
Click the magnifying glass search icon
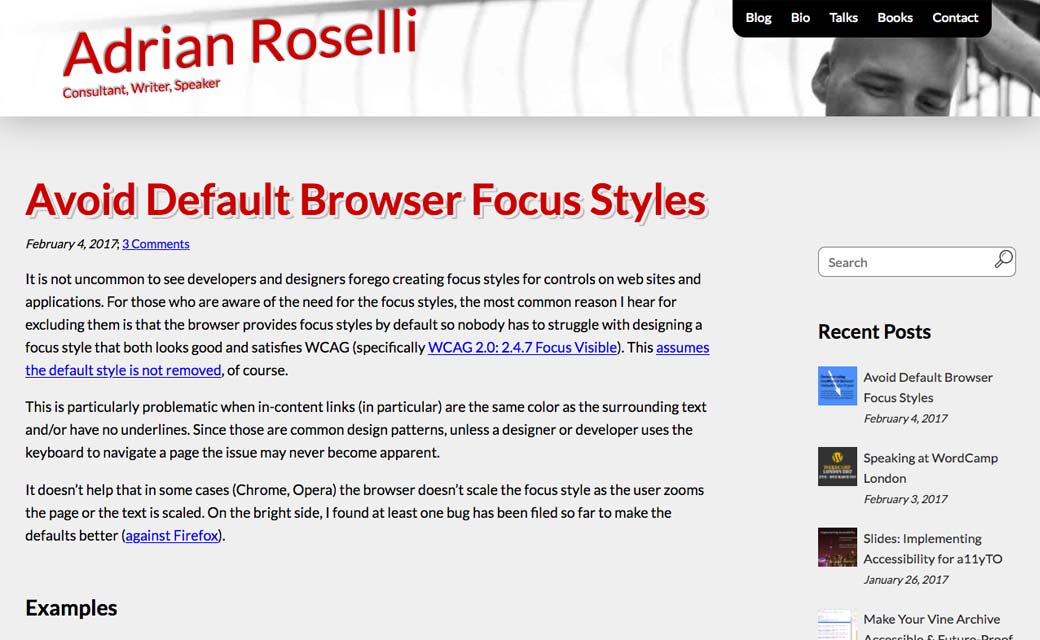(x=1003, y=261)
